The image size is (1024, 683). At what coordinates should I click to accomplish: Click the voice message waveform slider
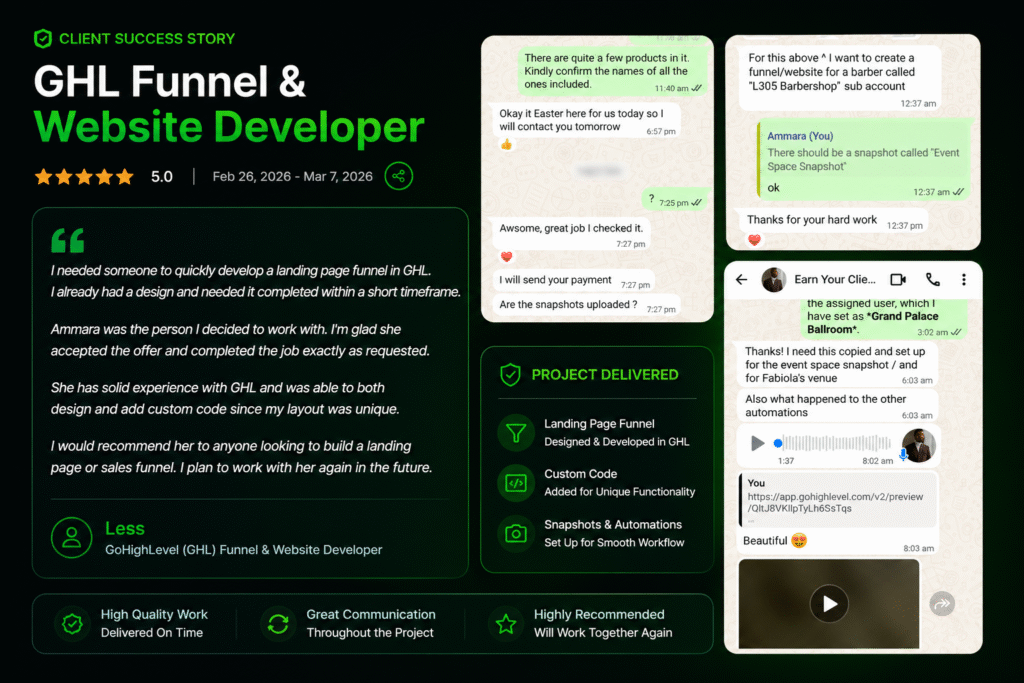(x=833, y=443)
